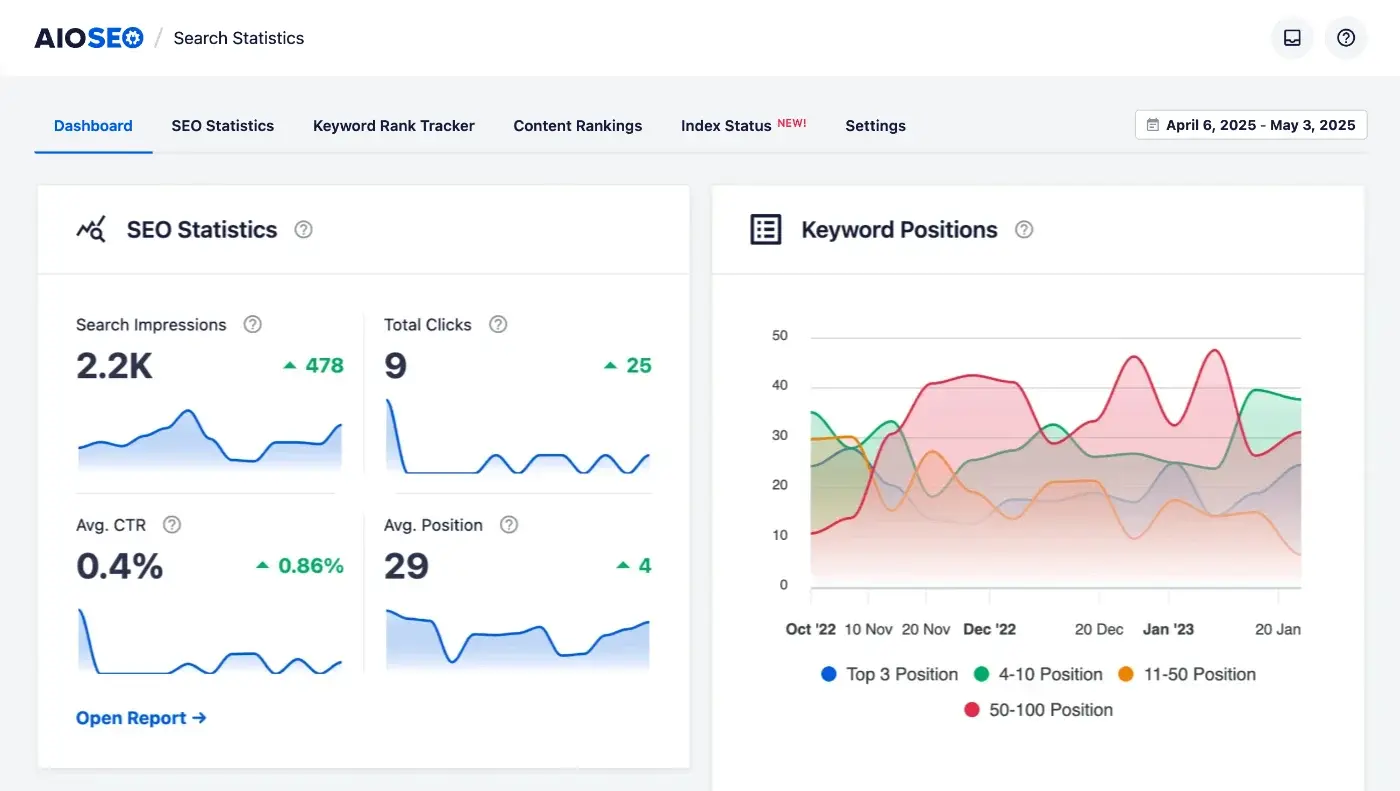Click help icon next to SEO Statistics heading
1400x791 pixels.
point(304,230)
